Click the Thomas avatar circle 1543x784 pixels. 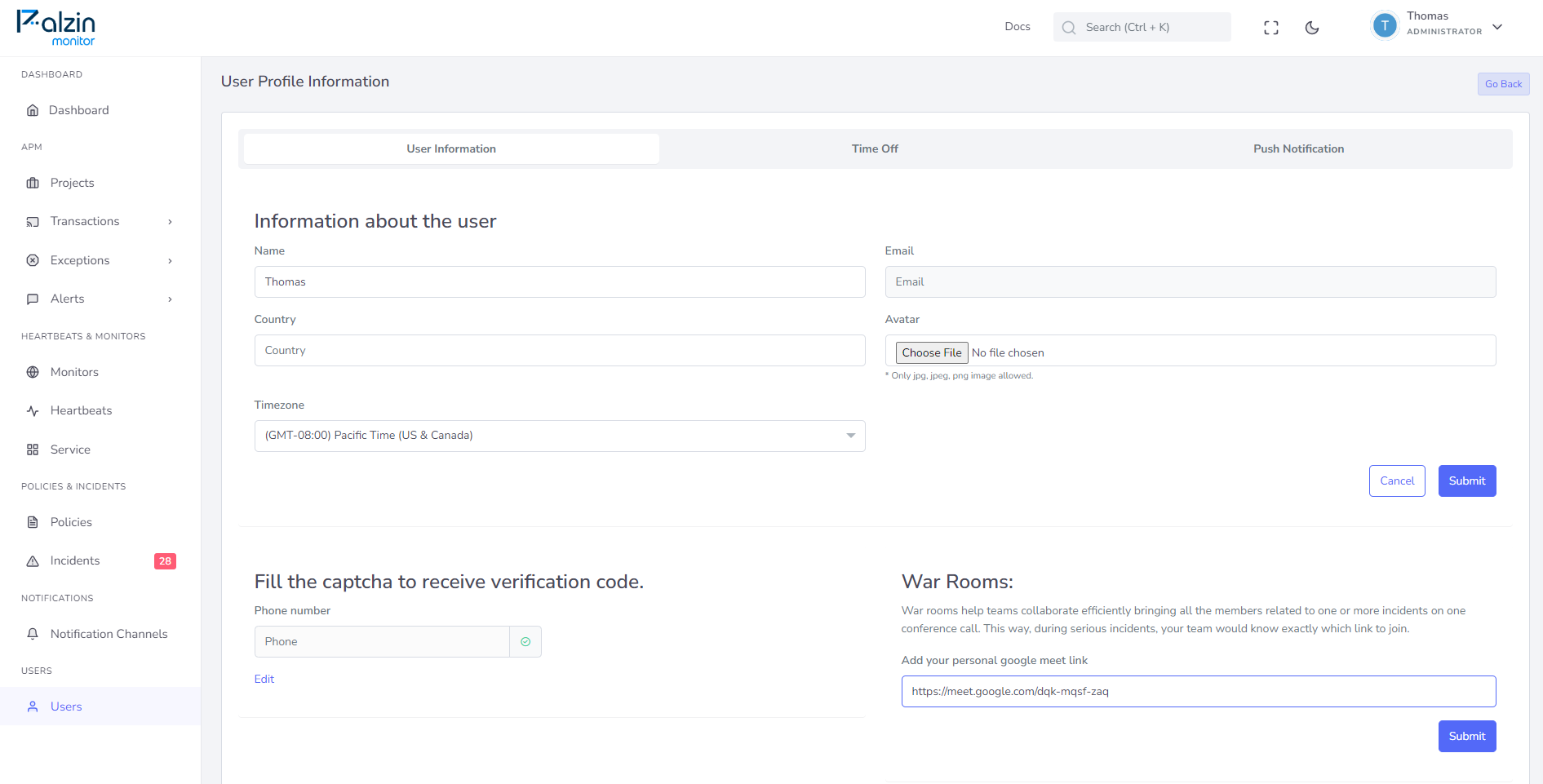coord(1385,26)
